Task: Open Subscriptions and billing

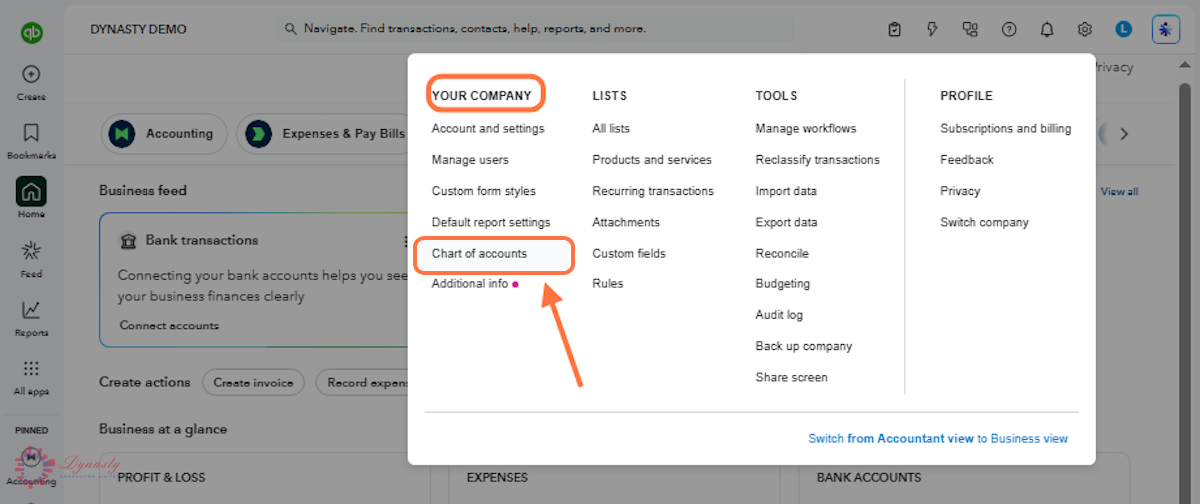Action: tap(1005, 128)
